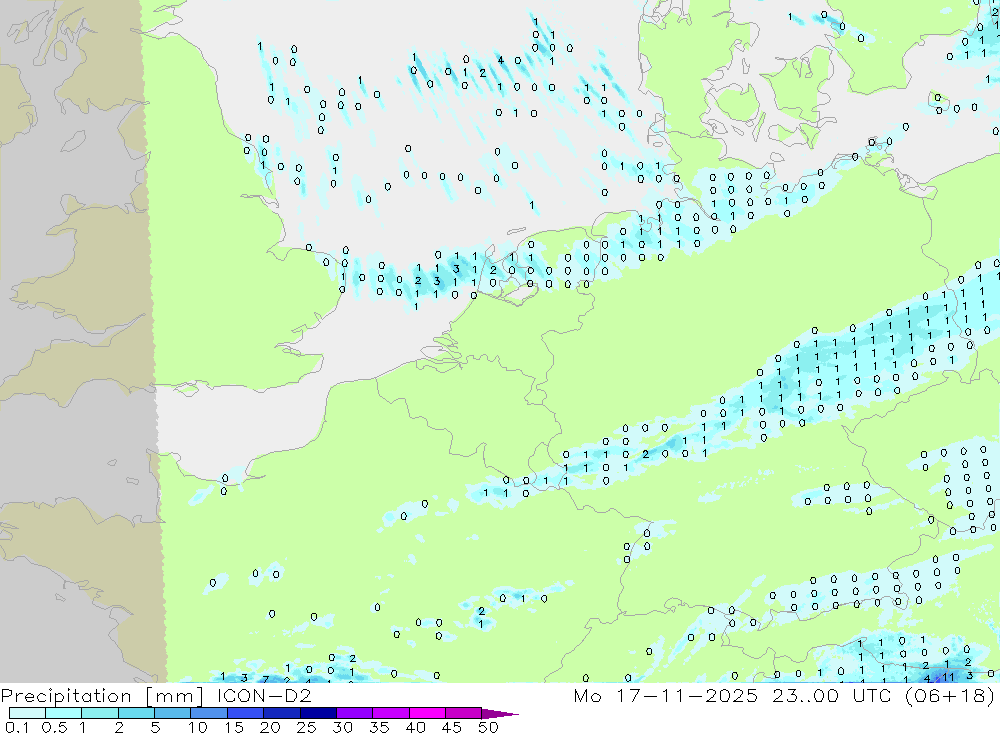Image resolution: width=1000 pixels, height=733 pixels.
Task: Select the 2–5 mm sky-blue legend swatch
Action: (136, 713)
